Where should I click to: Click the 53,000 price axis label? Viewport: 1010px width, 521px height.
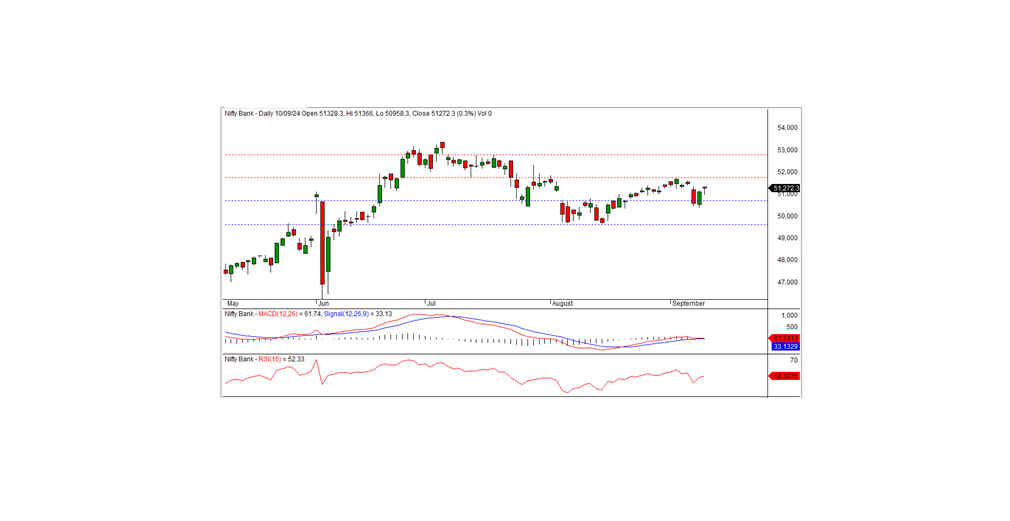pos(787,150)
